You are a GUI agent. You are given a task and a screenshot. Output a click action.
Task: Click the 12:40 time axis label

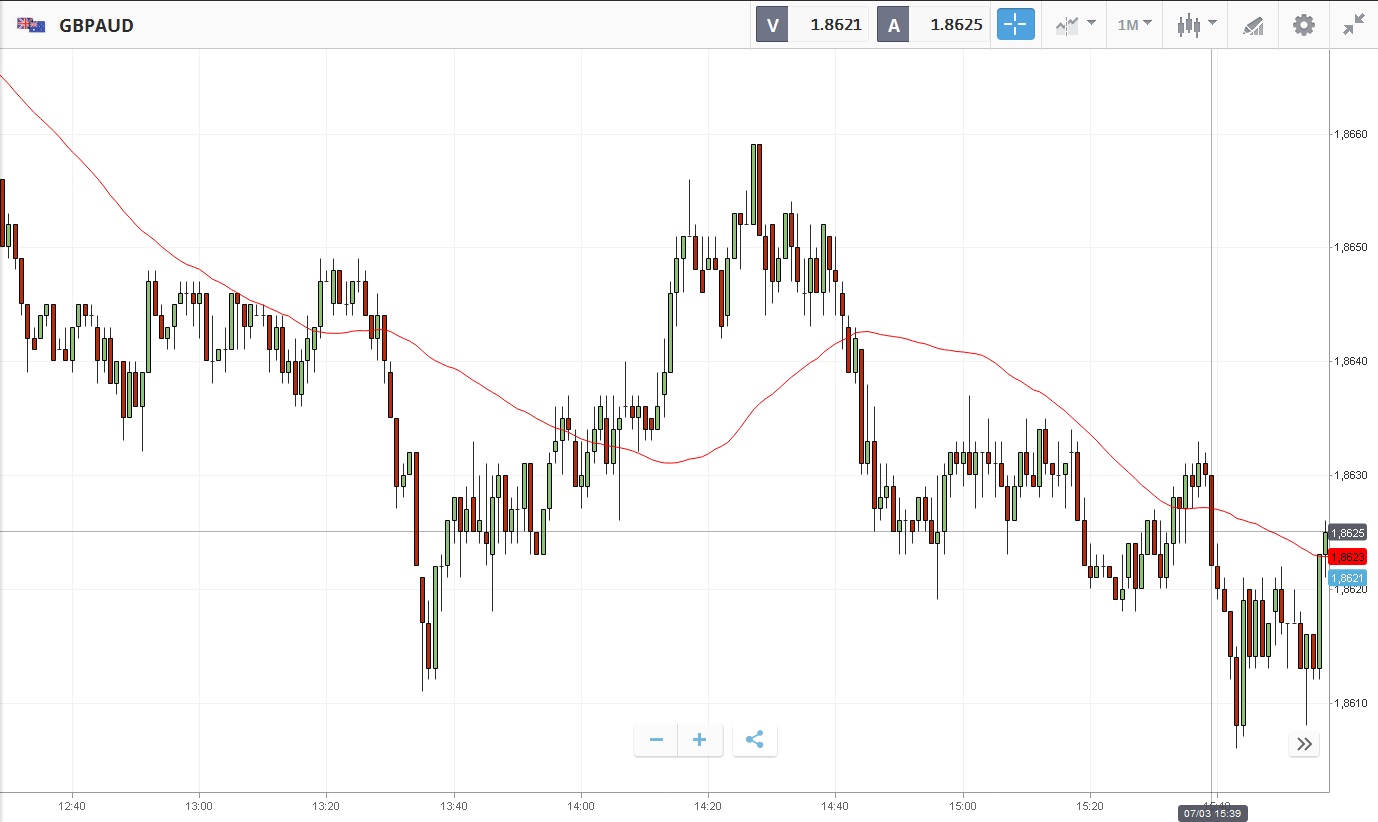(x=72, y=806)
